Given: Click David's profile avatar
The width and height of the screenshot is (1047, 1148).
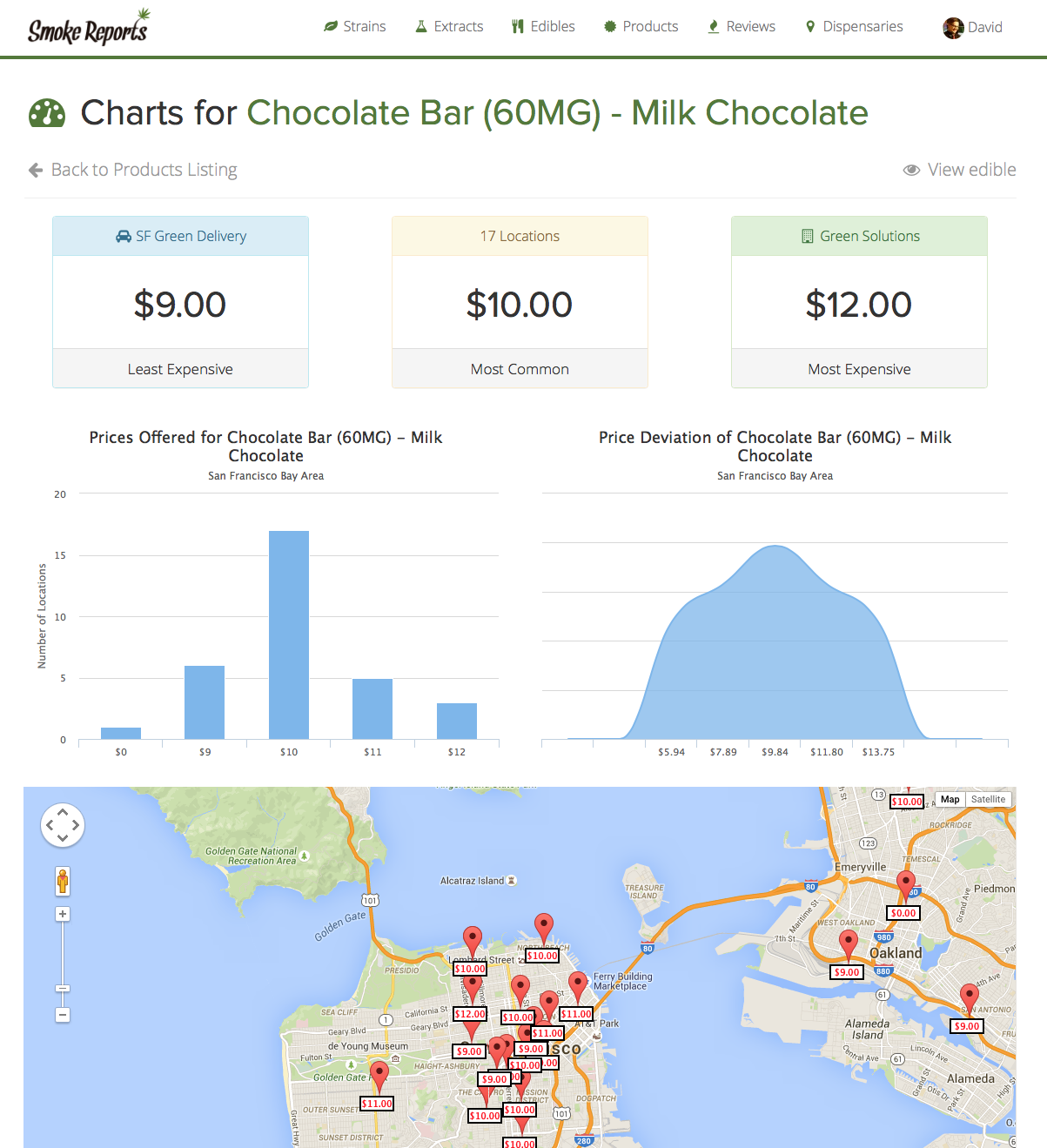Looking at the screenshot, I should tap(953, 28).
